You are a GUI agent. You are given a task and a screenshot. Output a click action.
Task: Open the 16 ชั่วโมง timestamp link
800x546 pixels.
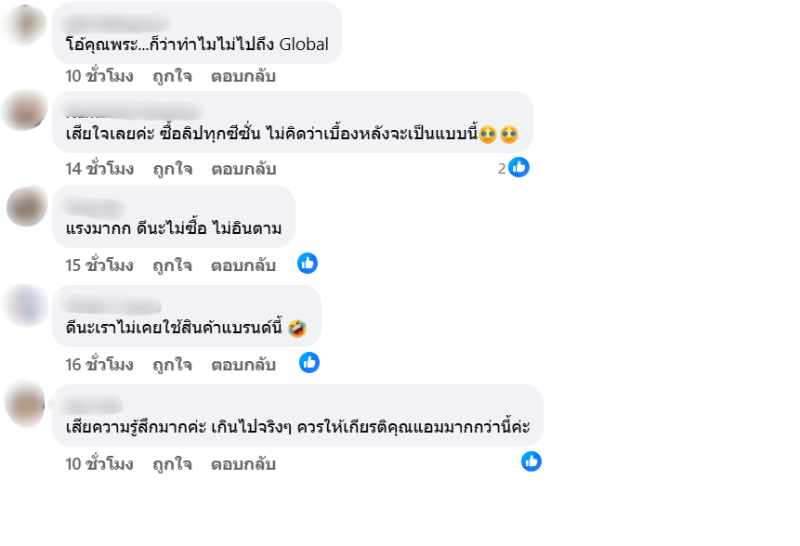(99, 365)
